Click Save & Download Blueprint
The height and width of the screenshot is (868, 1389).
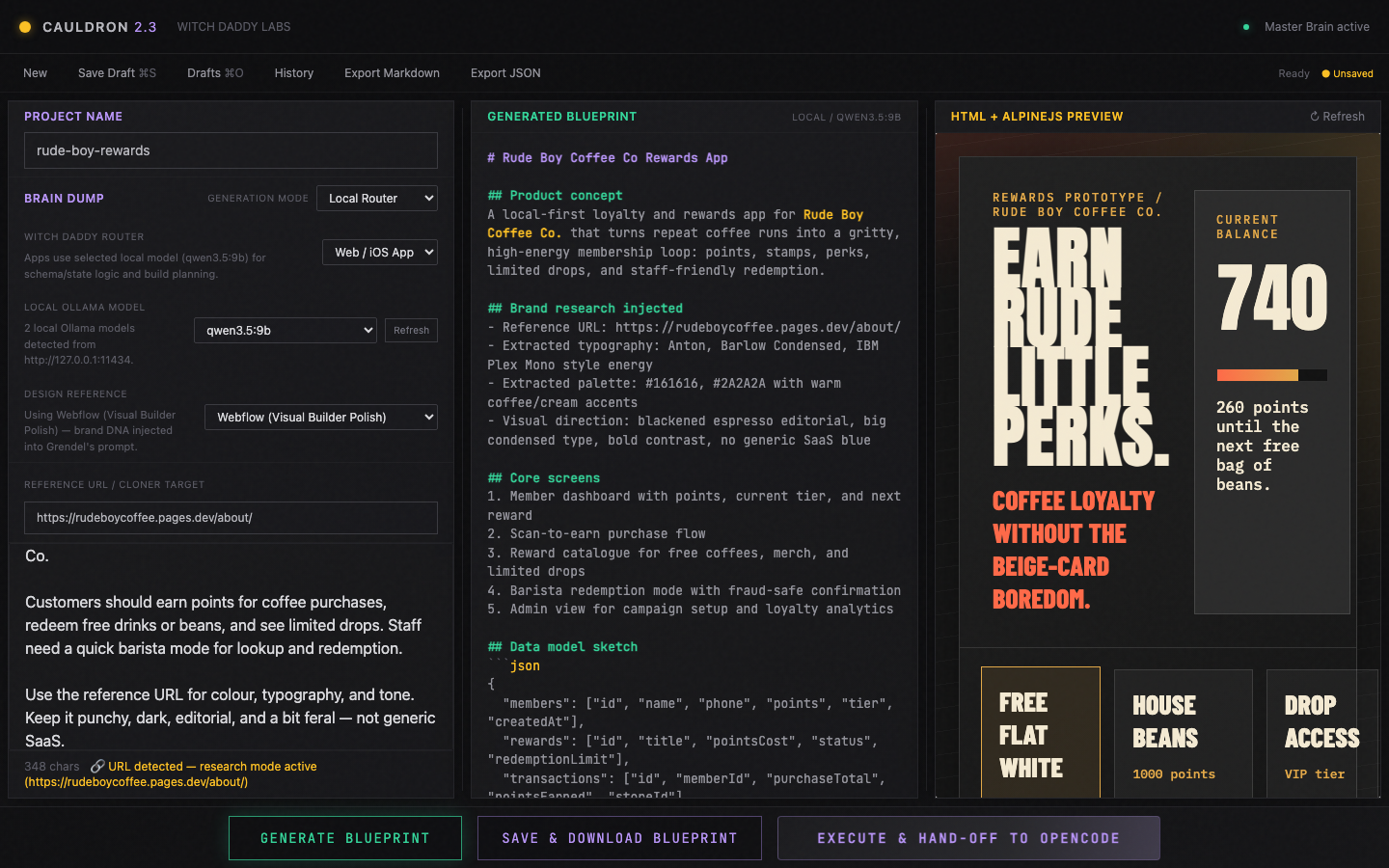click(x=619, y=838)
